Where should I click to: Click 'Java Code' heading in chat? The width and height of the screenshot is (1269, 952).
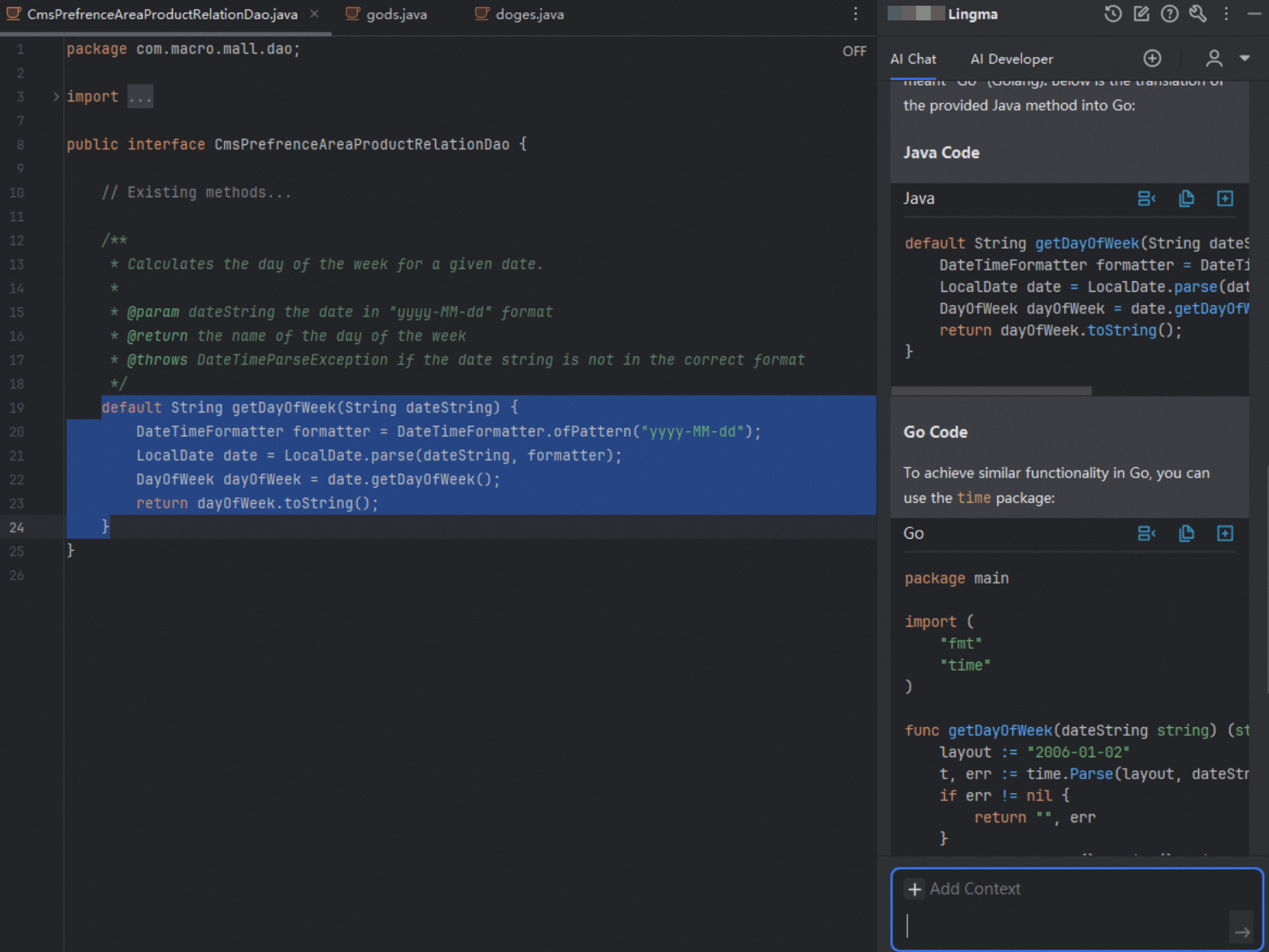coord(941,152)
